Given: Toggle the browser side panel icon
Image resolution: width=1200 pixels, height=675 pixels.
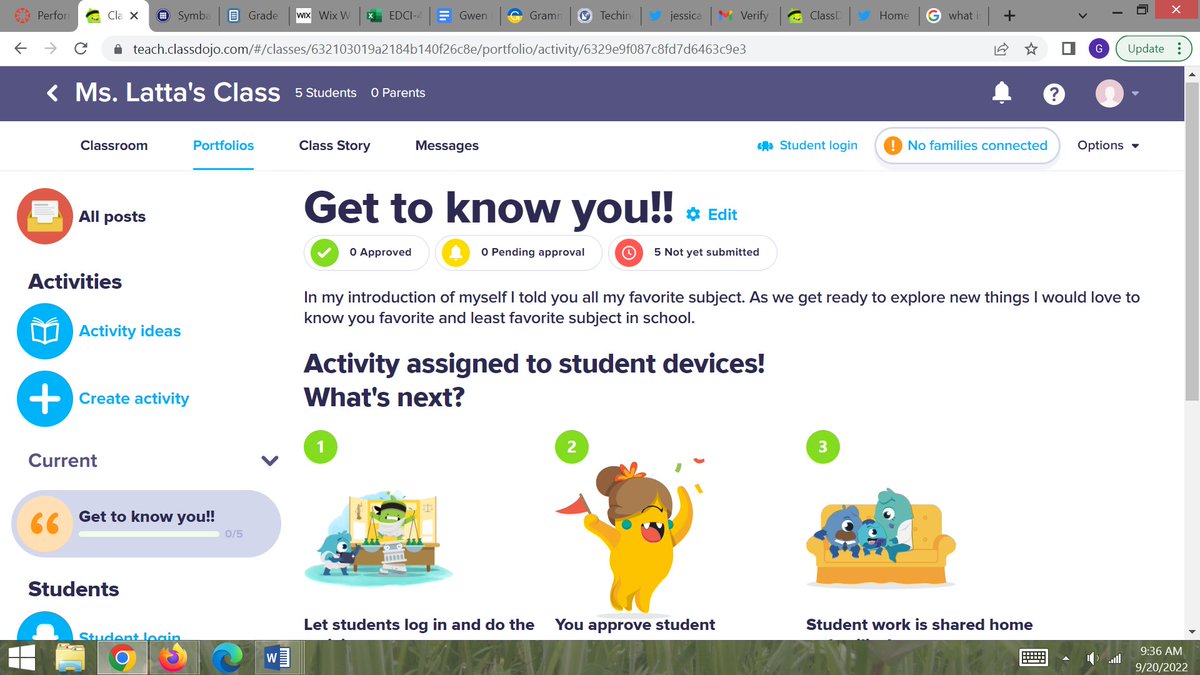Looking at the screenshot, I should pos(1068,48).
